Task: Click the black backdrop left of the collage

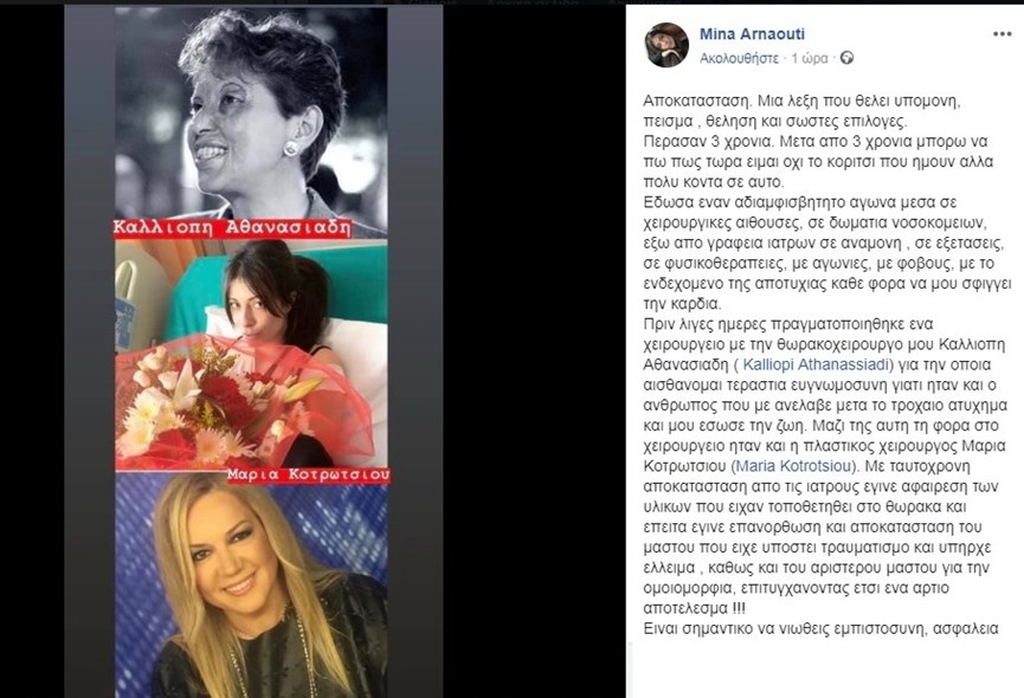Action: 31,349
